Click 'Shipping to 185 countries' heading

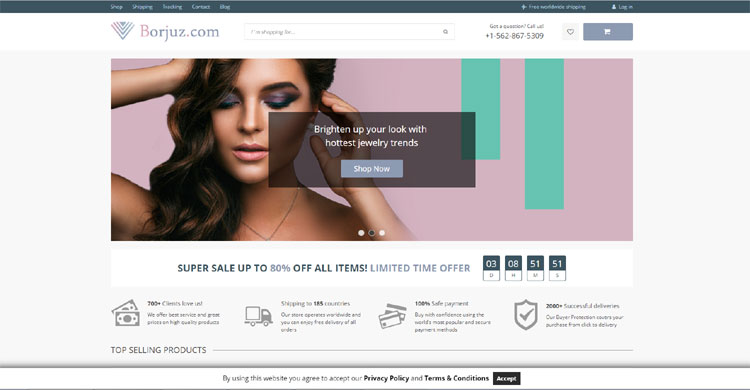pos(315,303)
